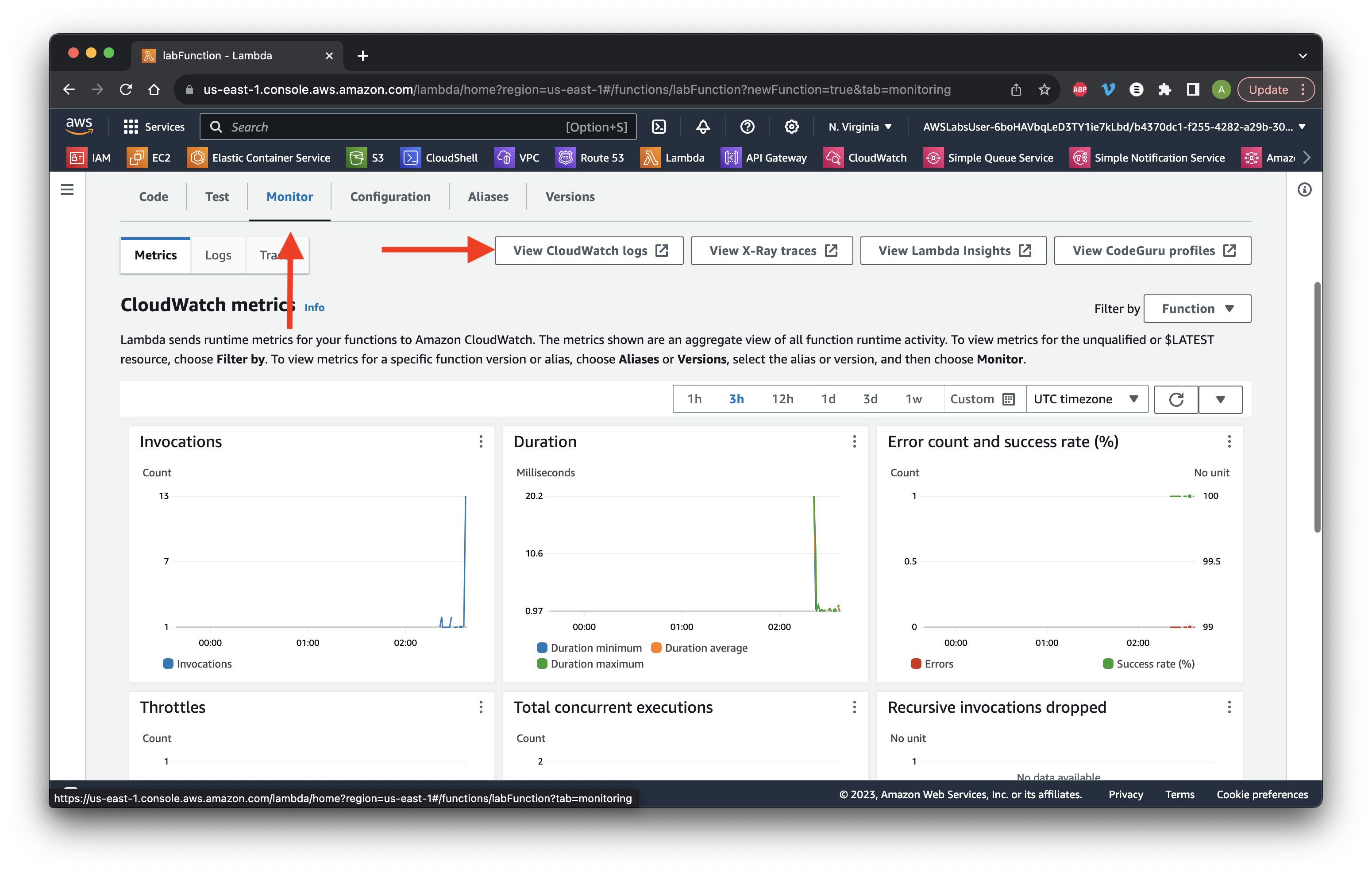The image size is (1372, 873).
Task: Expand refresh options arrow dropdown
Action: tap(1221, 399)
